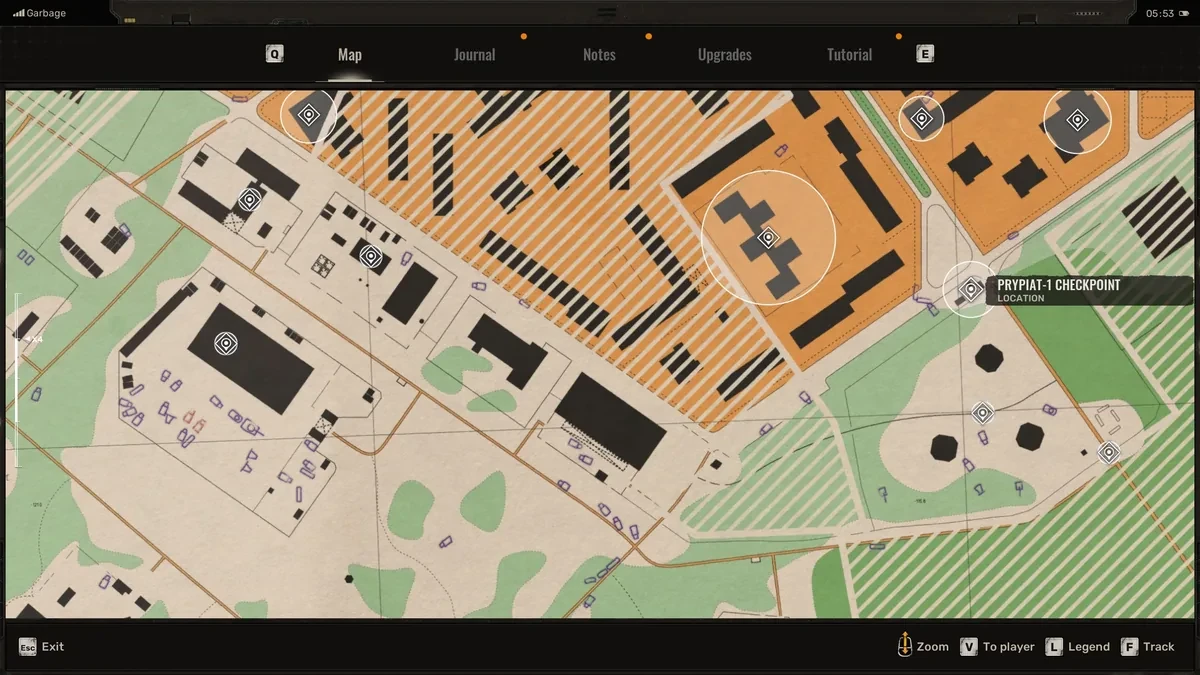Click the V key icon for To player
This screenshot has width=1200, height=675.
968,647
